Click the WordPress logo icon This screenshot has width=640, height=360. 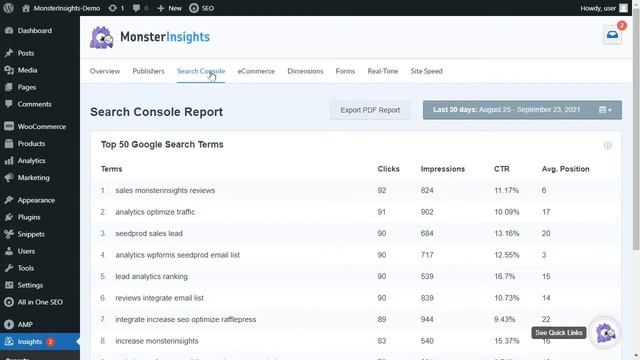(x=8, y=8)
